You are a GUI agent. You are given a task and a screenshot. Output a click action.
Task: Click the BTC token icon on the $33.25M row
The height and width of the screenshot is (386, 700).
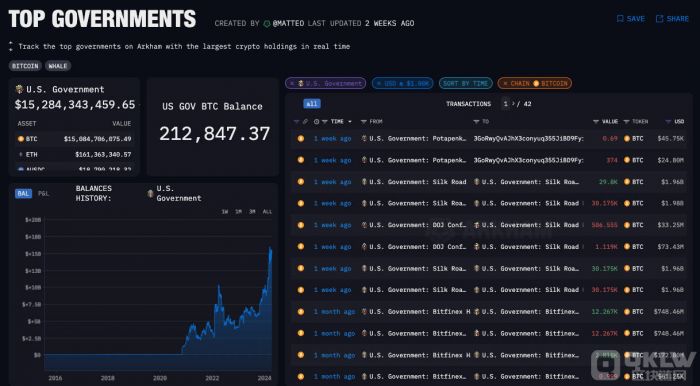click(627, 225)
